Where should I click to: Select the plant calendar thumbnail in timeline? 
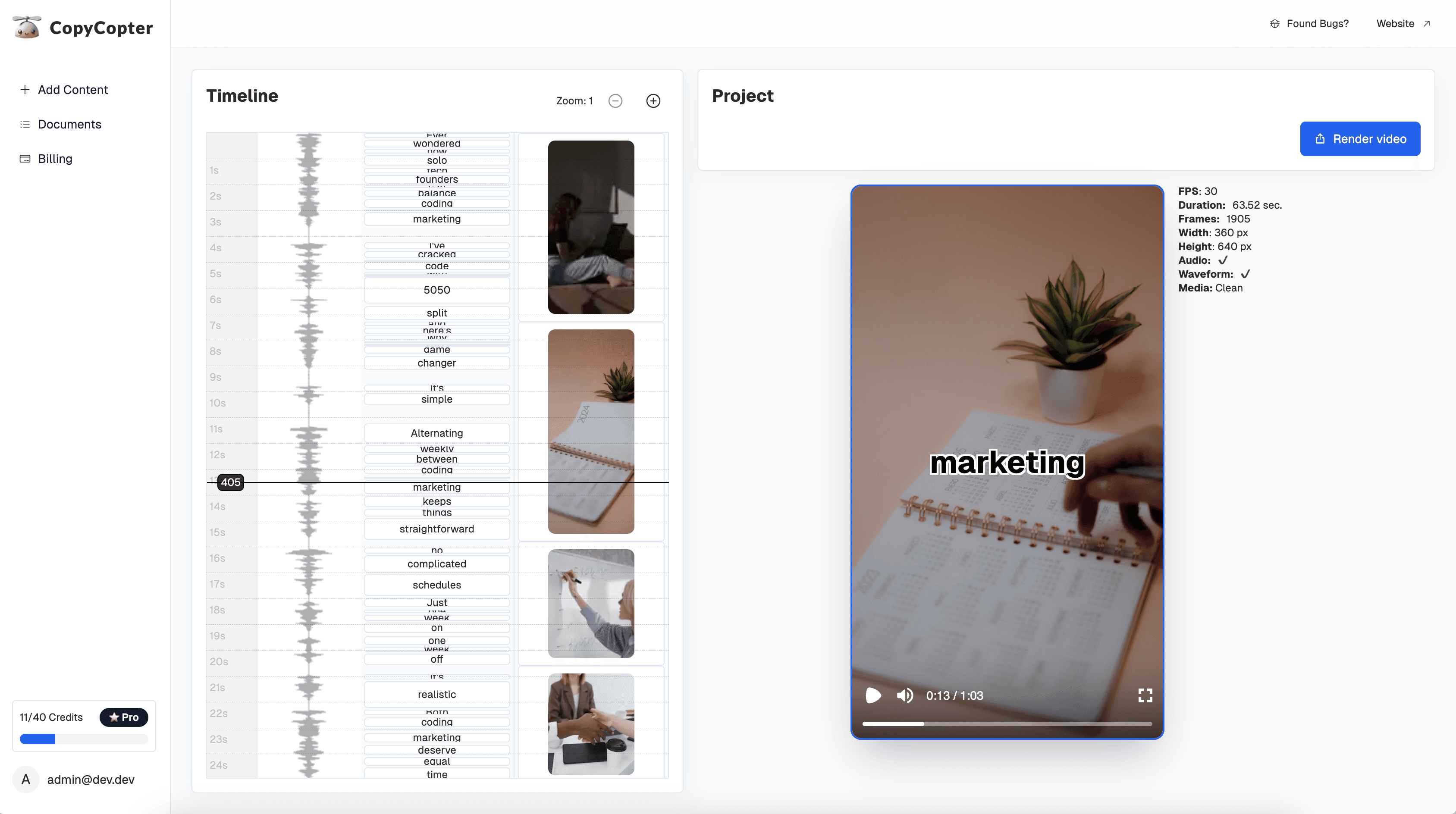click(x=591, y=431)
